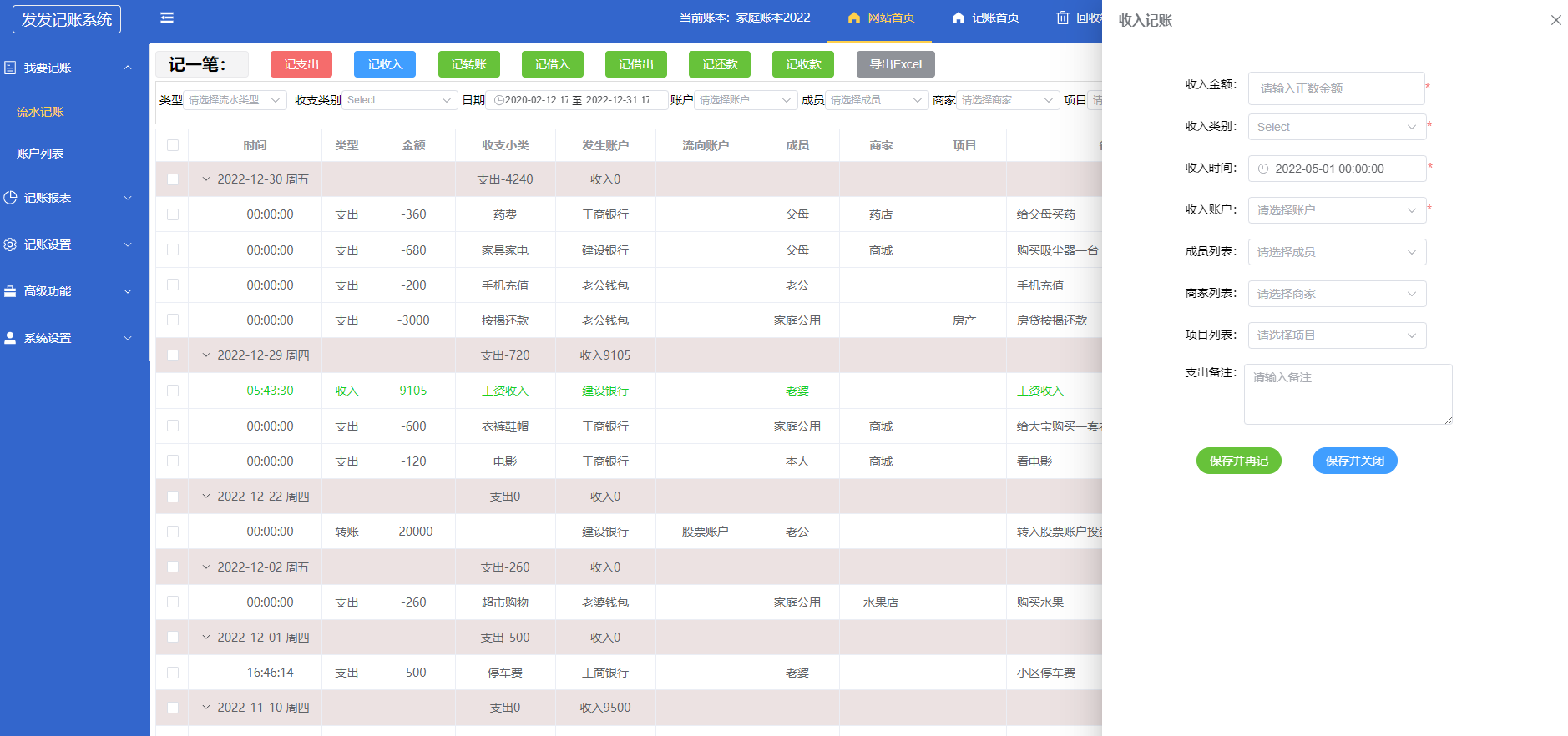Click 保存并关闭 blue button

click(x=1354, y=461)
